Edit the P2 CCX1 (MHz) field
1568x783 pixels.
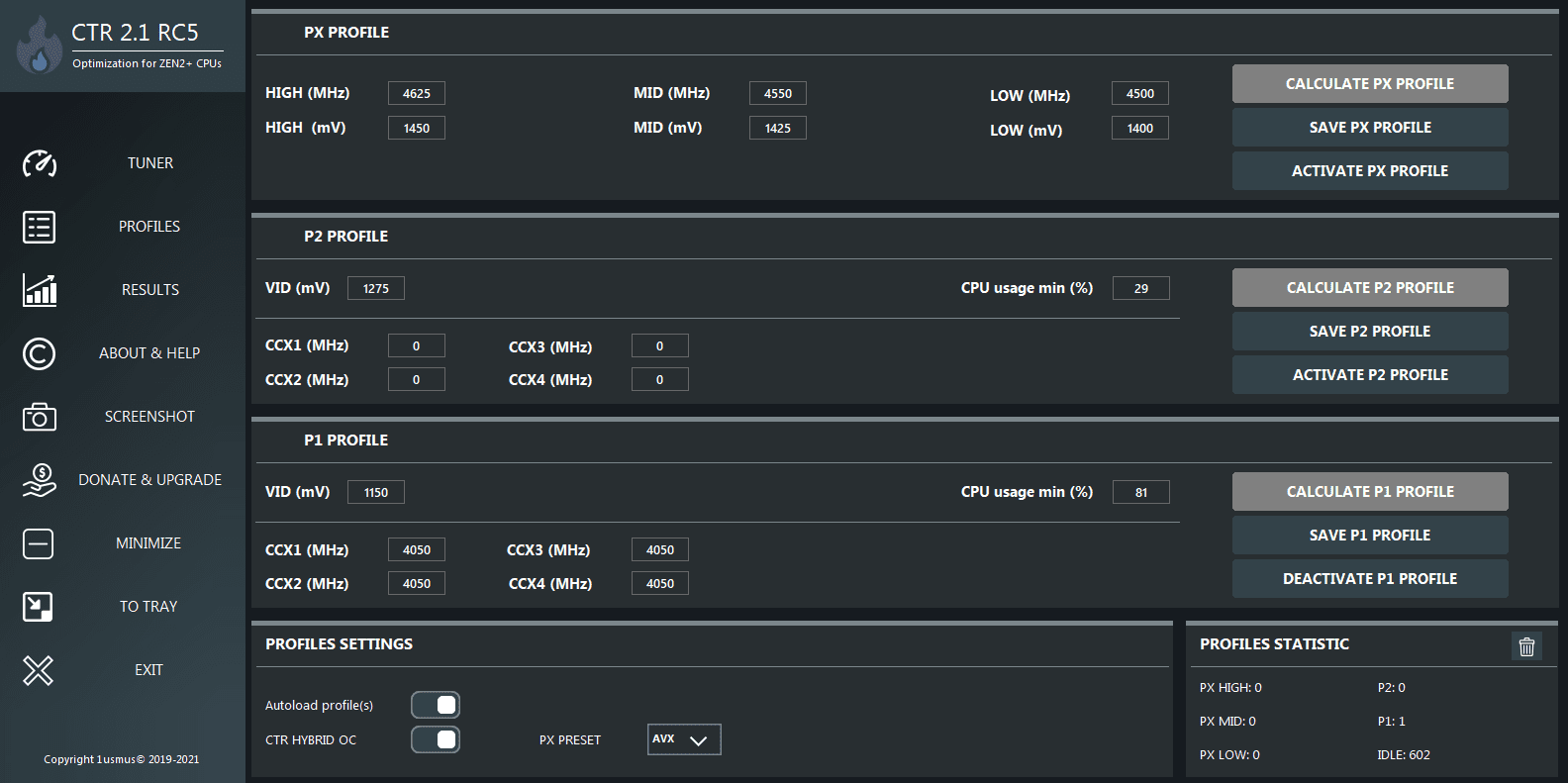pos(417,345)
